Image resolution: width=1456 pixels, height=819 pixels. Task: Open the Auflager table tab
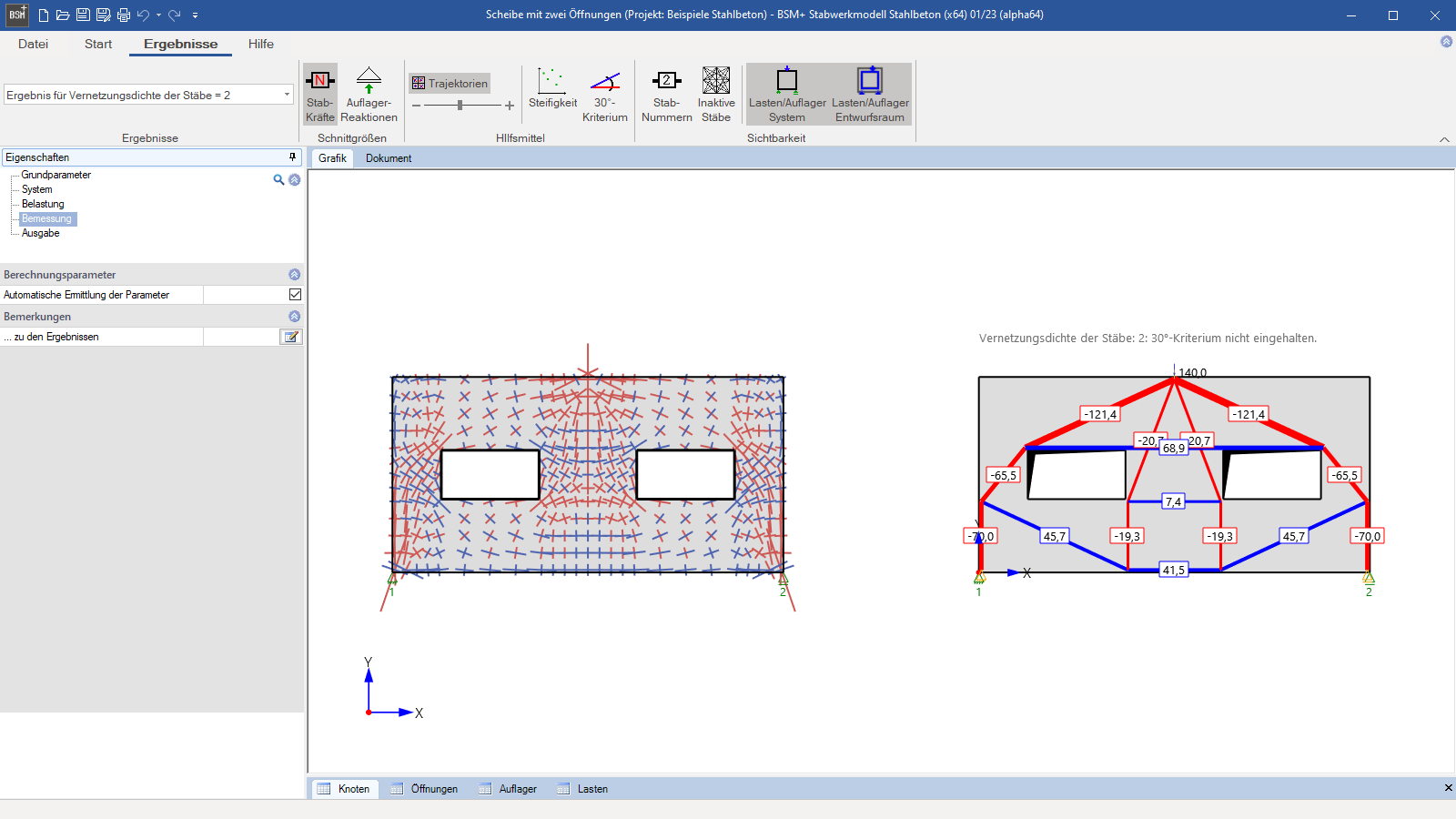pyautogui.click(x=509, y=789)
